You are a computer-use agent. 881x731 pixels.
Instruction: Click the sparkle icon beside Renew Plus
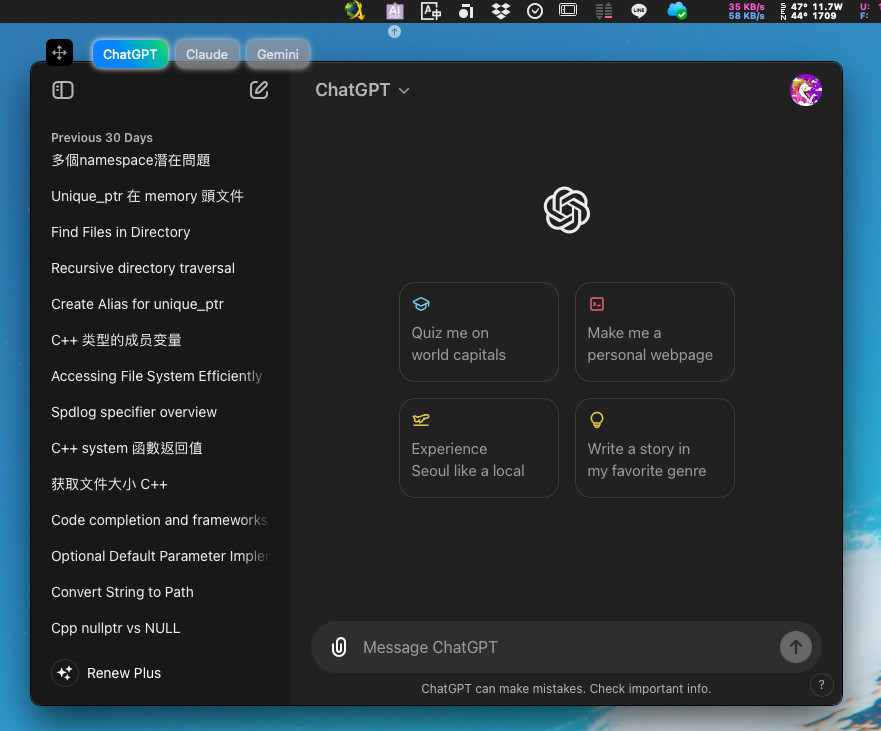[x=65, y=673]
